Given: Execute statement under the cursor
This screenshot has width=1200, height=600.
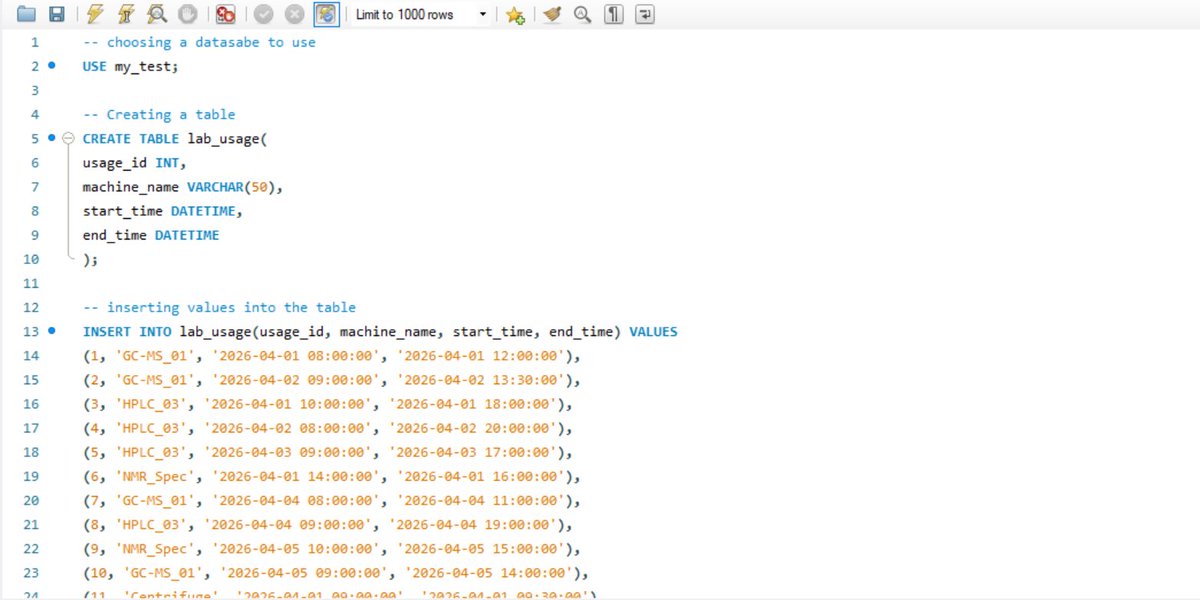Looking at the screenshot, I should point(126,14).
